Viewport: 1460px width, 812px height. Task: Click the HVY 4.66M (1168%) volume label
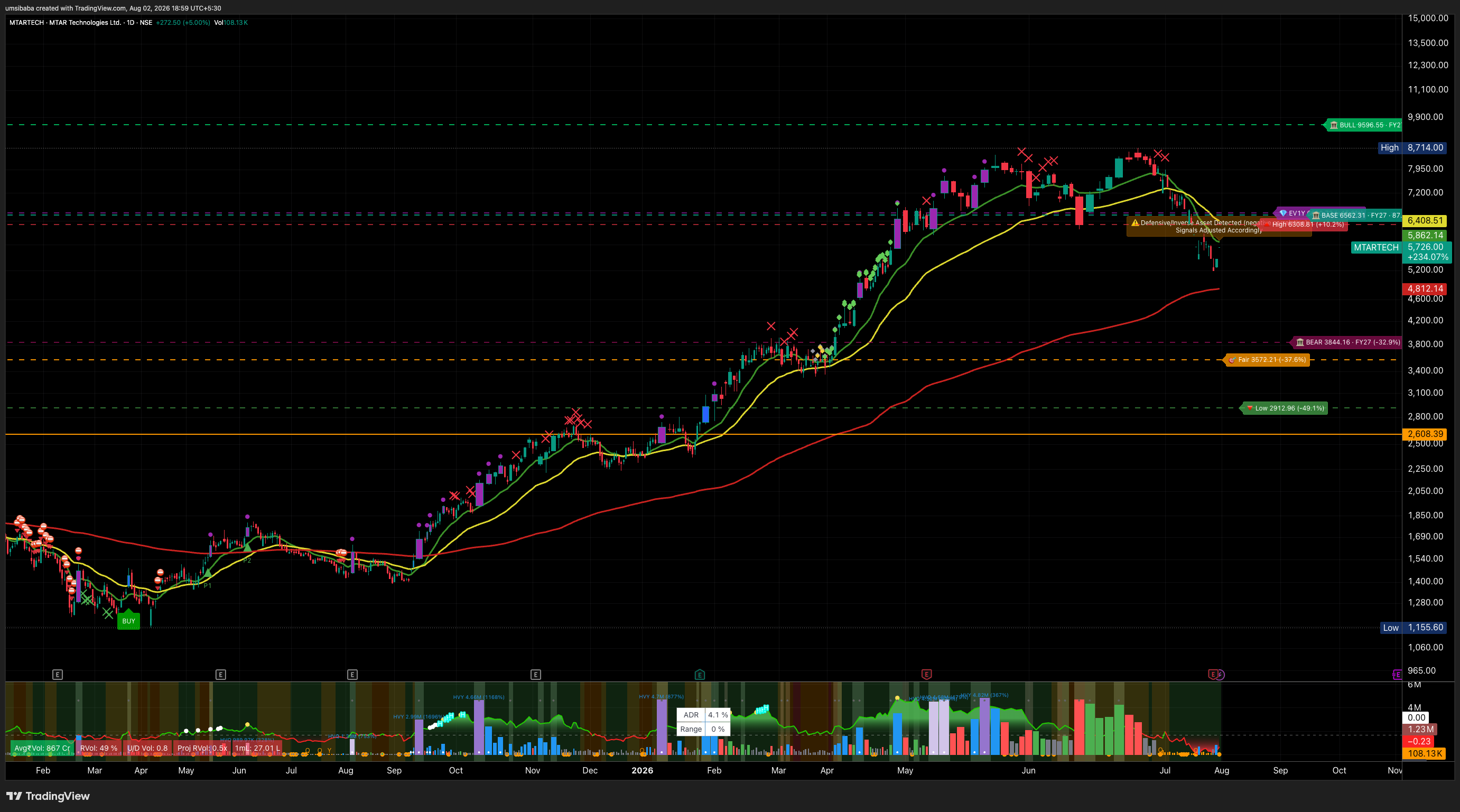tap(478, 697)
